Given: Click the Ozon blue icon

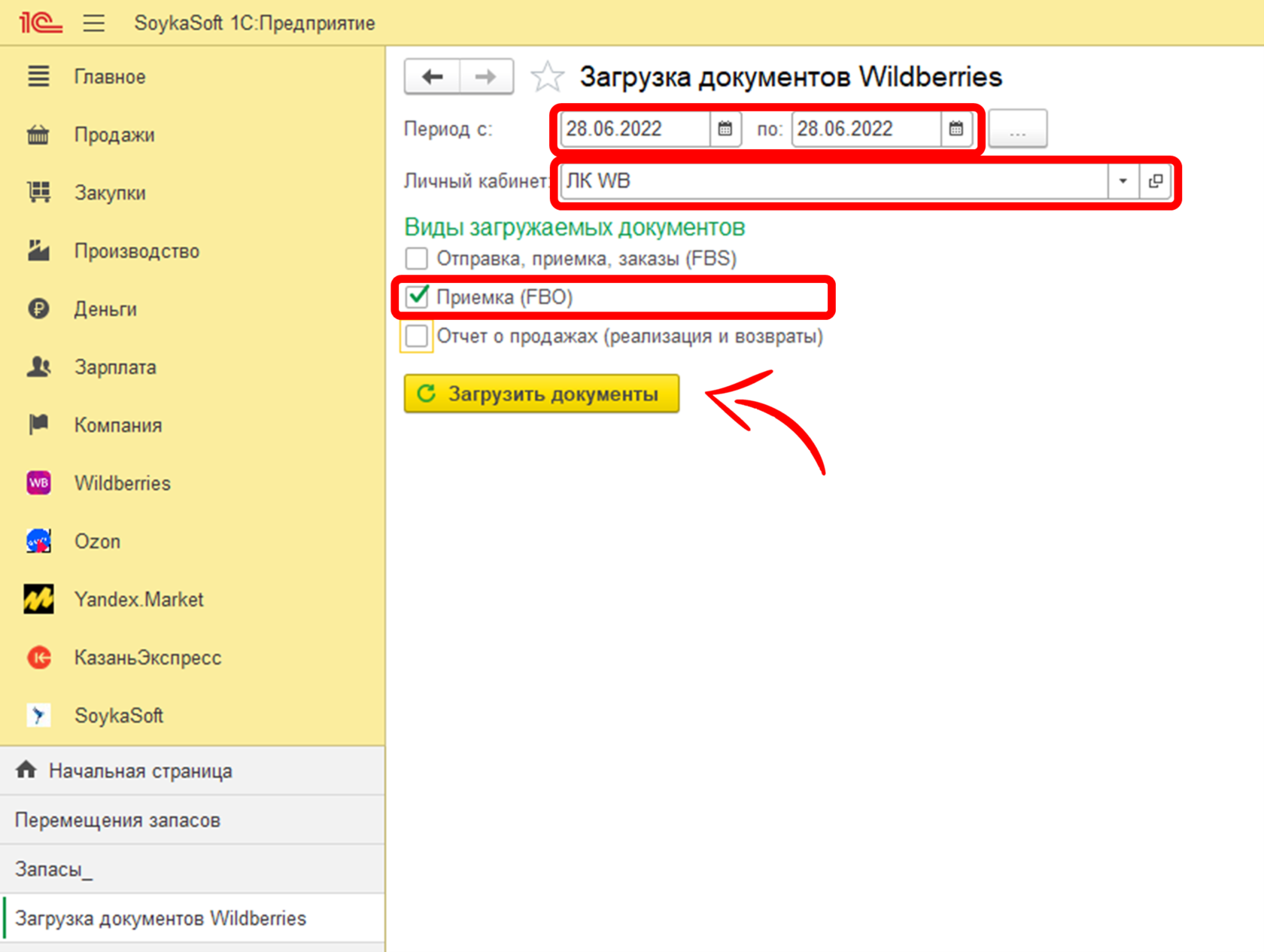Looking at the screenshot, I should [x=38, y=541].
